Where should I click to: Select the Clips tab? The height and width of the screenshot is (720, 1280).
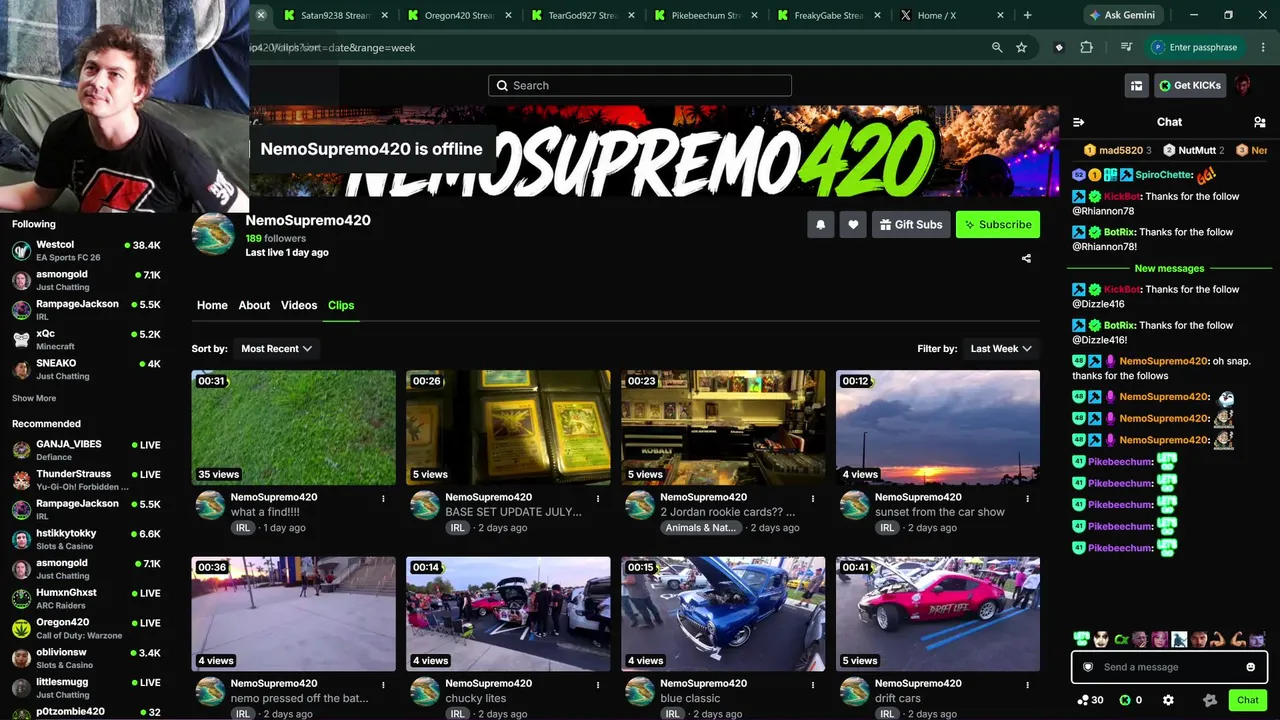click(341, 305)
